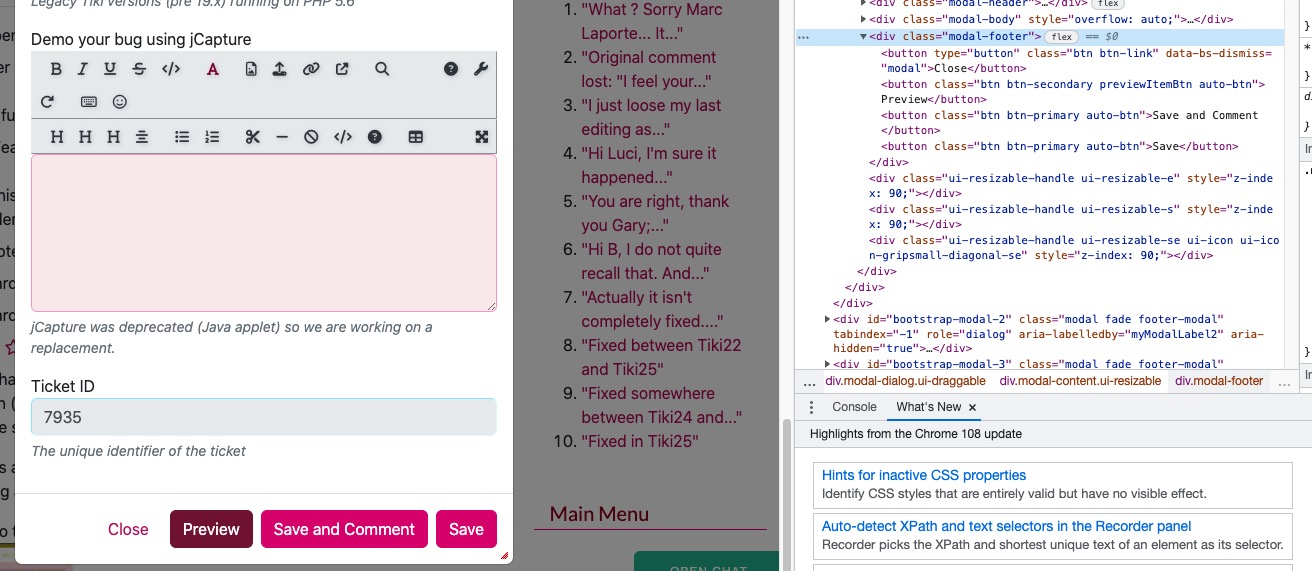
Task: Click the Main Menu heading
Action: (x=599, y=514)
